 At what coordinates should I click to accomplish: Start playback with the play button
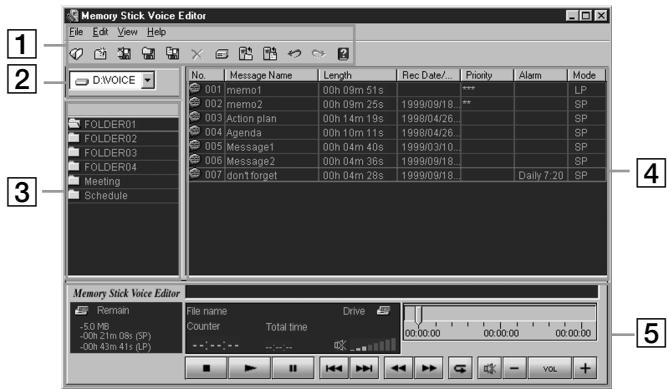pyautogui.click(x=250, y=368)
